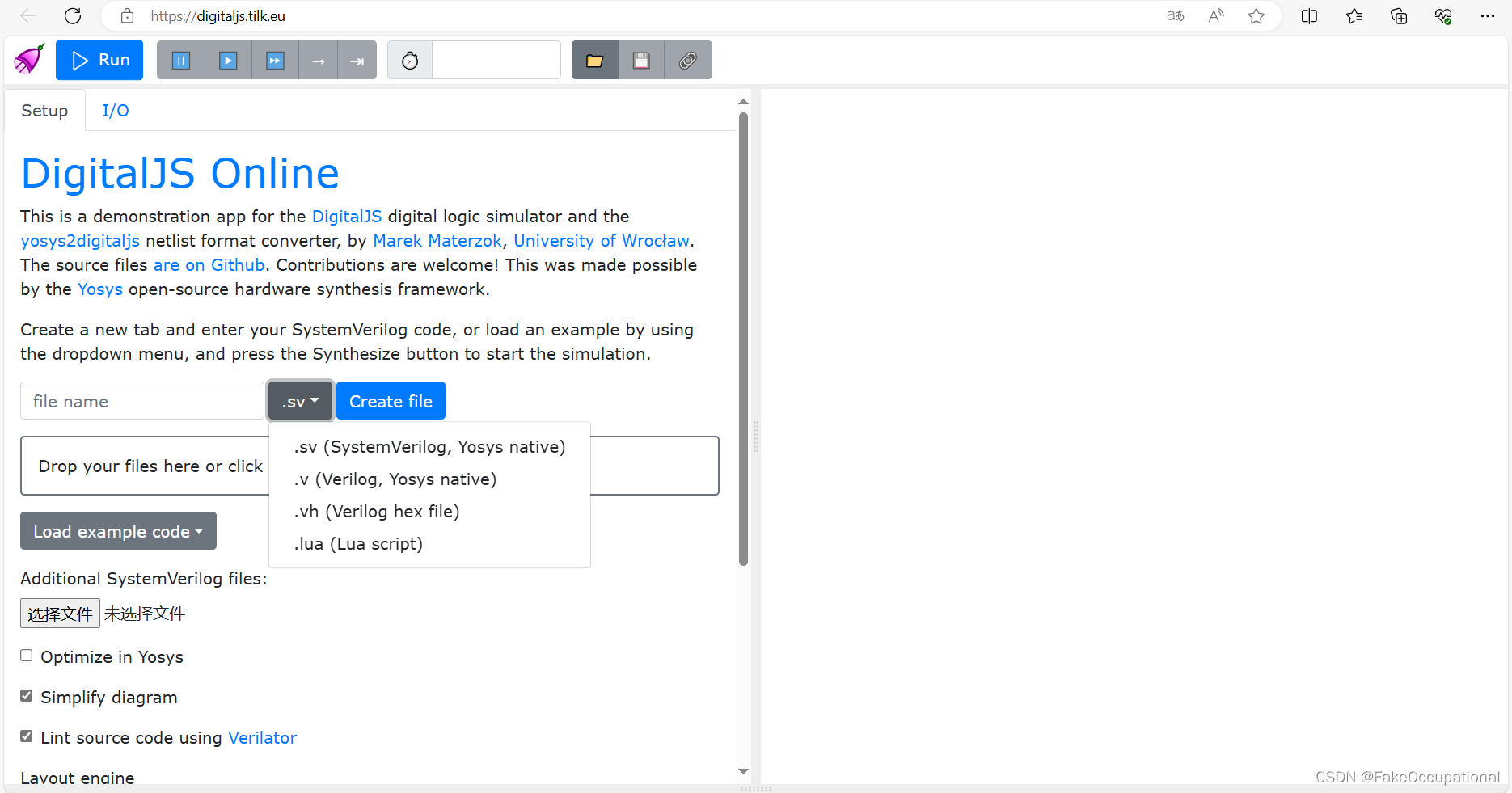Click the open folder icon

[x=595, y=60]
